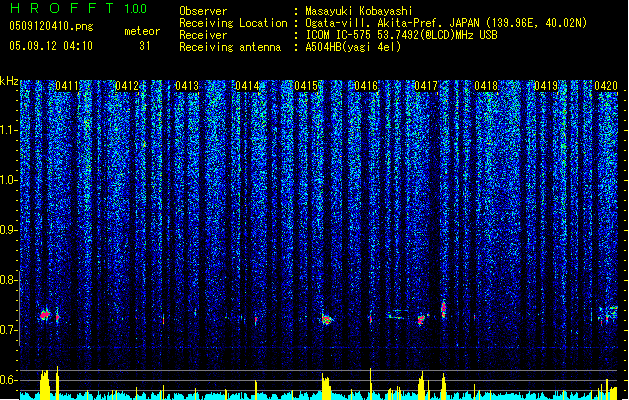
Task: Click the 0419 time marker
Action: click(546, 86)
